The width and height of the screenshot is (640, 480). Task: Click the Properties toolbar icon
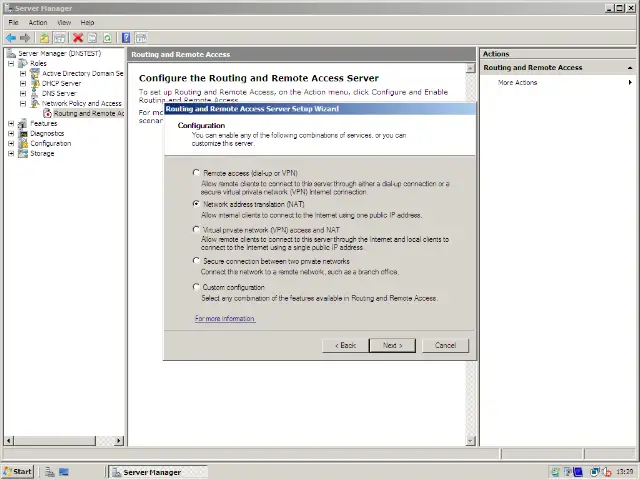(x=93, y=38)
